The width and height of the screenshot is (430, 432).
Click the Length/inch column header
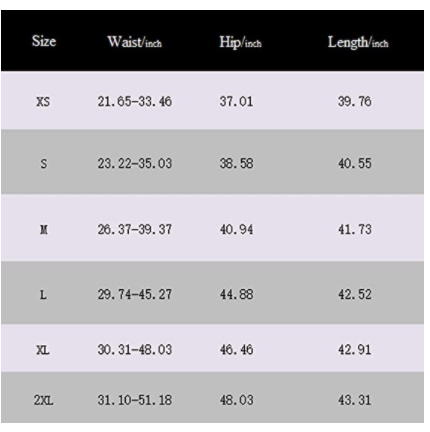(358, 43)
